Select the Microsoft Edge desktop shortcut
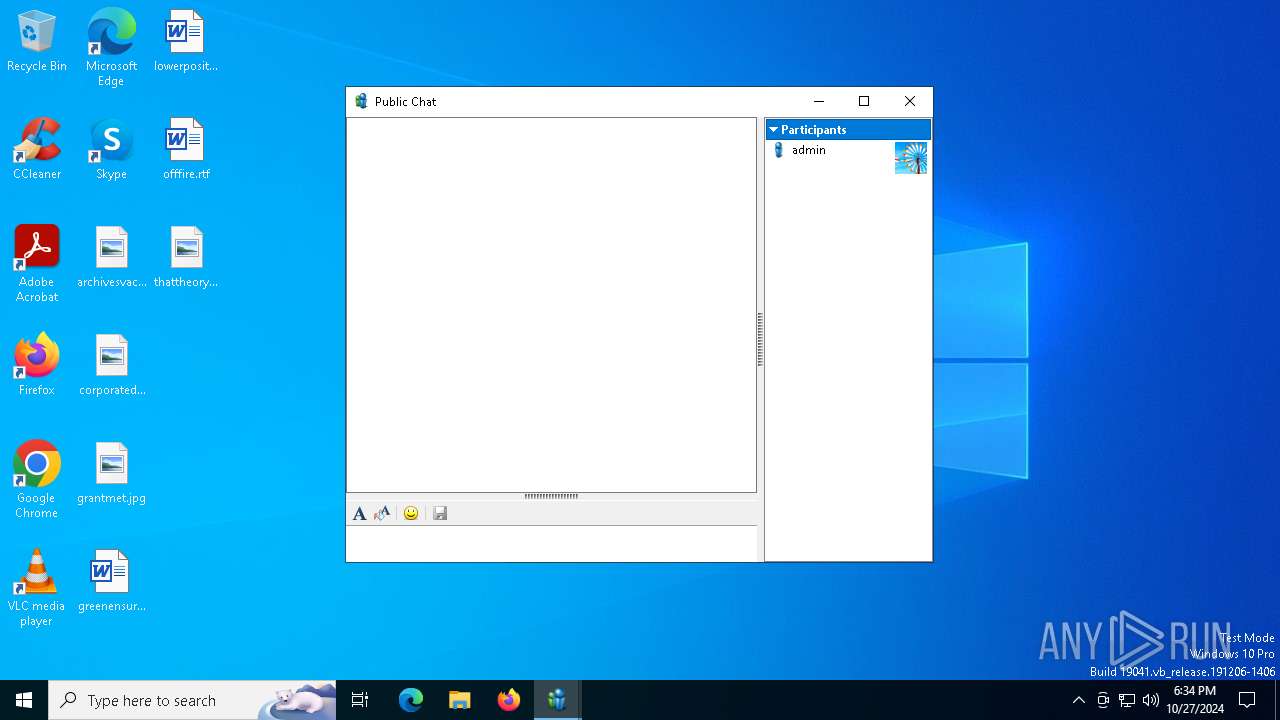1280x720 pixels. click(111, 48)
